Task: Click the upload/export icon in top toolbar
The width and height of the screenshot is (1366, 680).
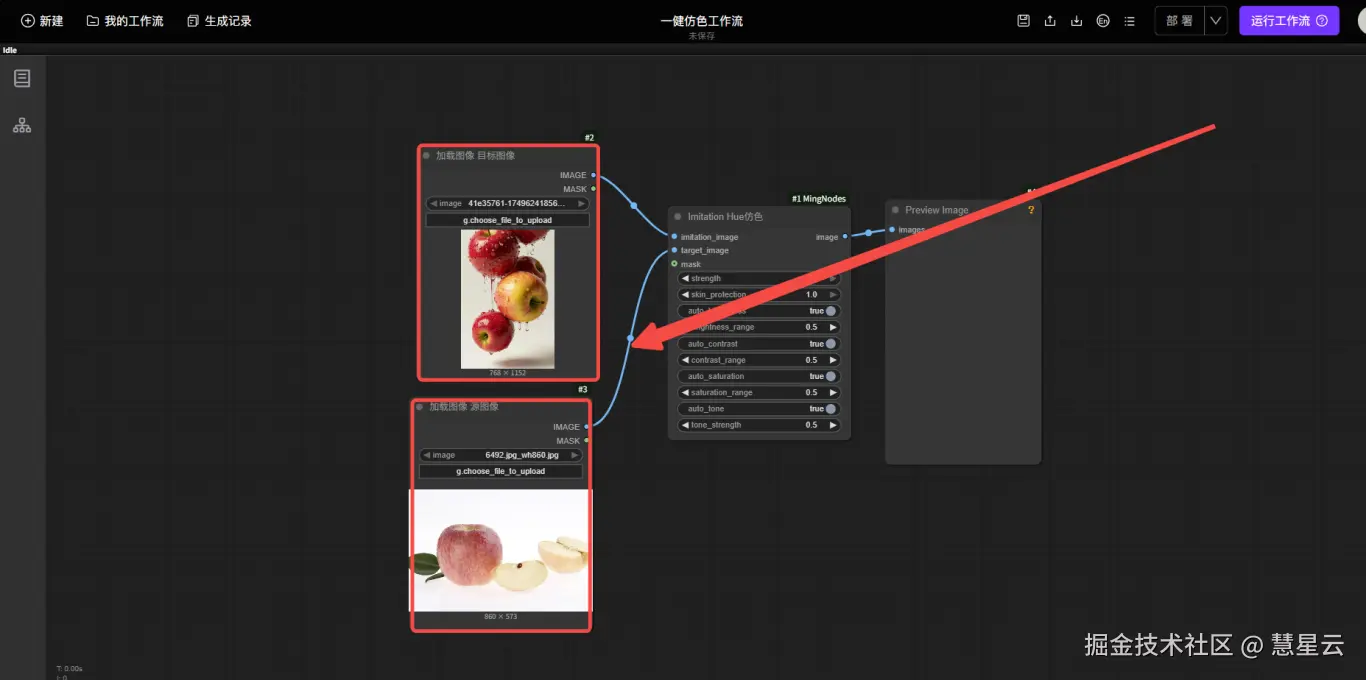Action: 1050,21
